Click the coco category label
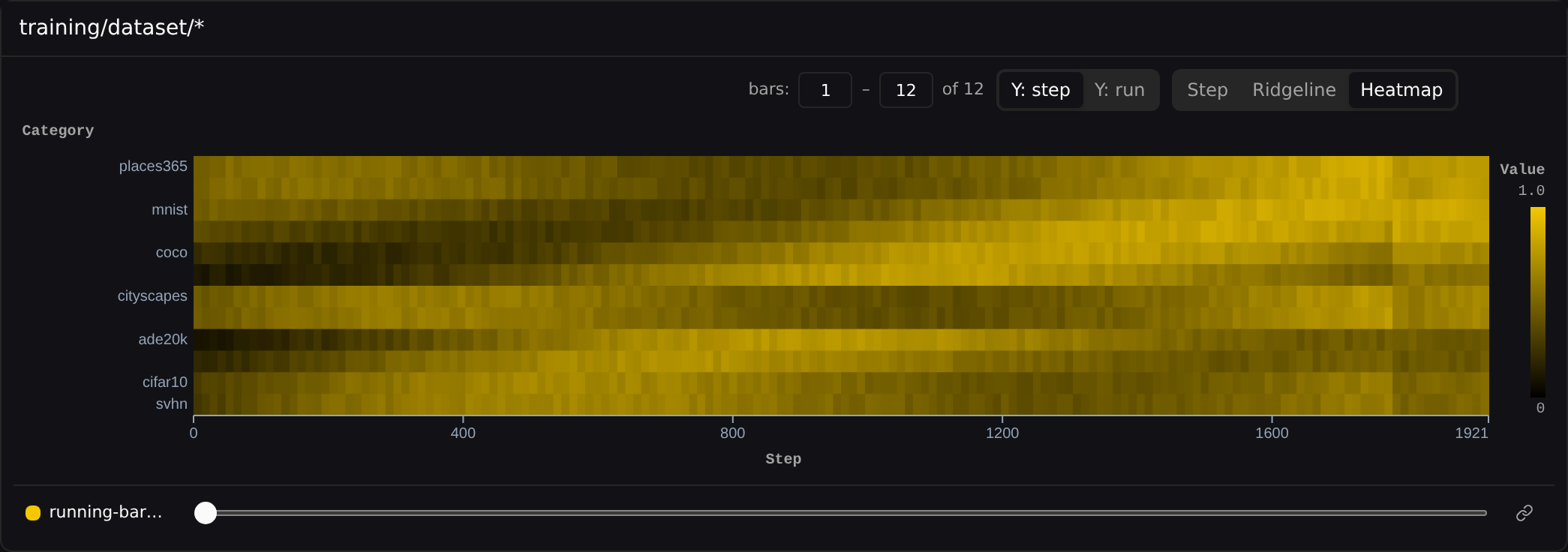 [172, 253]
